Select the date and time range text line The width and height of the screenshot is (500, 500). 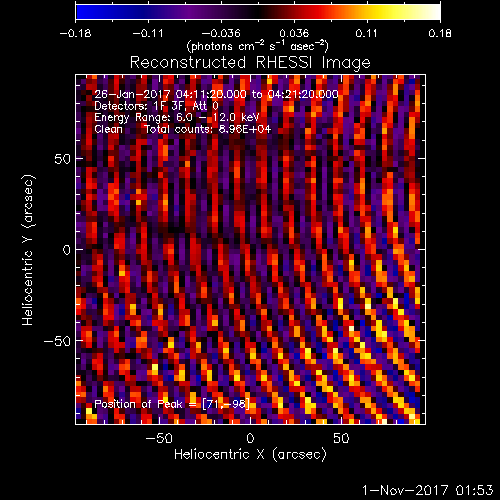click(216, 94)
